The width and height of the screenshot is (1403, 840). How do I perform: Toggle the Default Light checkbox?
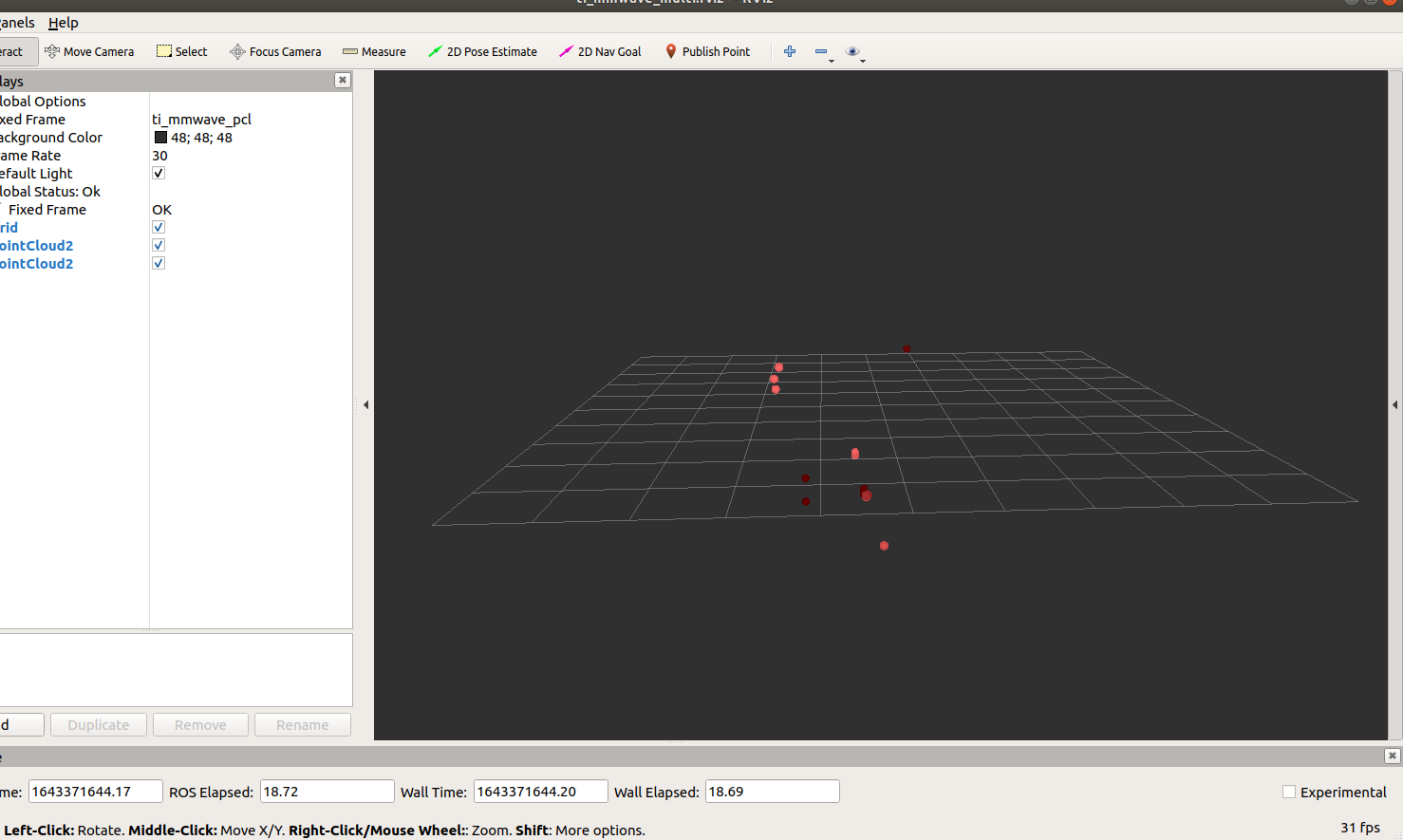[x=159, y=173]
